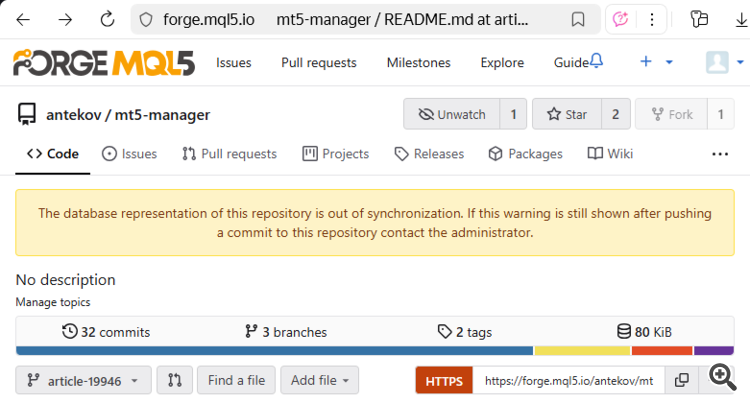Open Milestones in the top navigation

[418, 62]
